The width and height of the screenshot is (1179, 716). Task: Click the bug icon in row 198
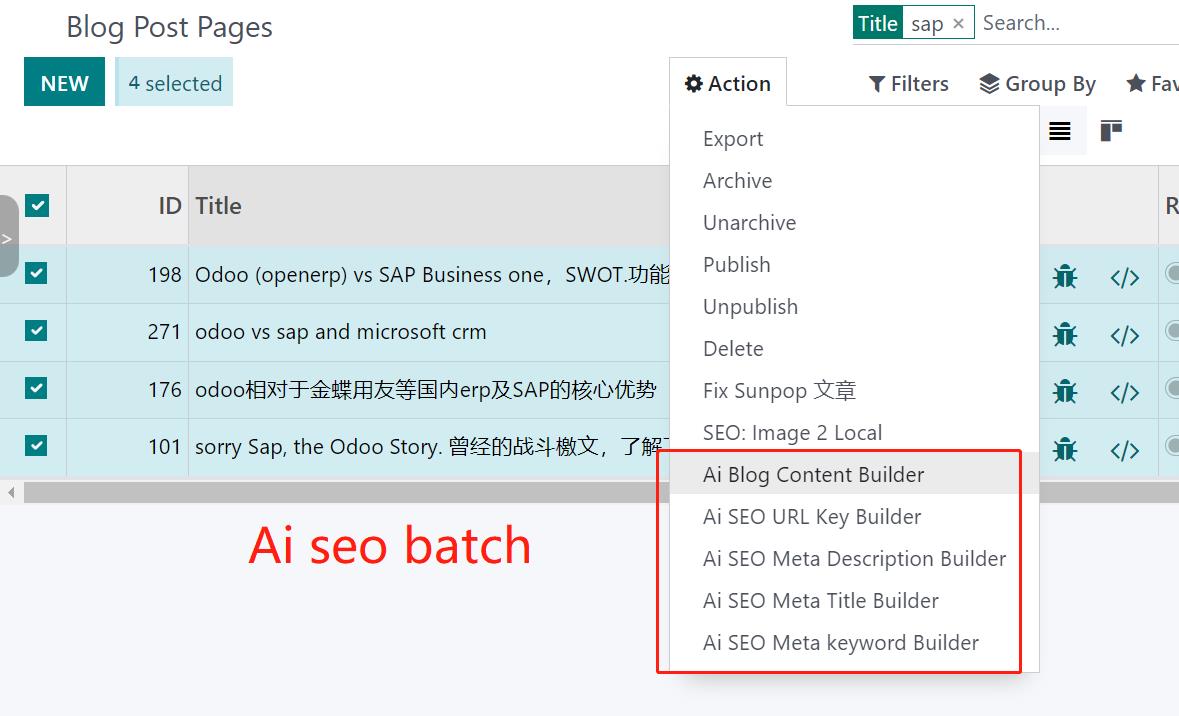(1065, 276)
